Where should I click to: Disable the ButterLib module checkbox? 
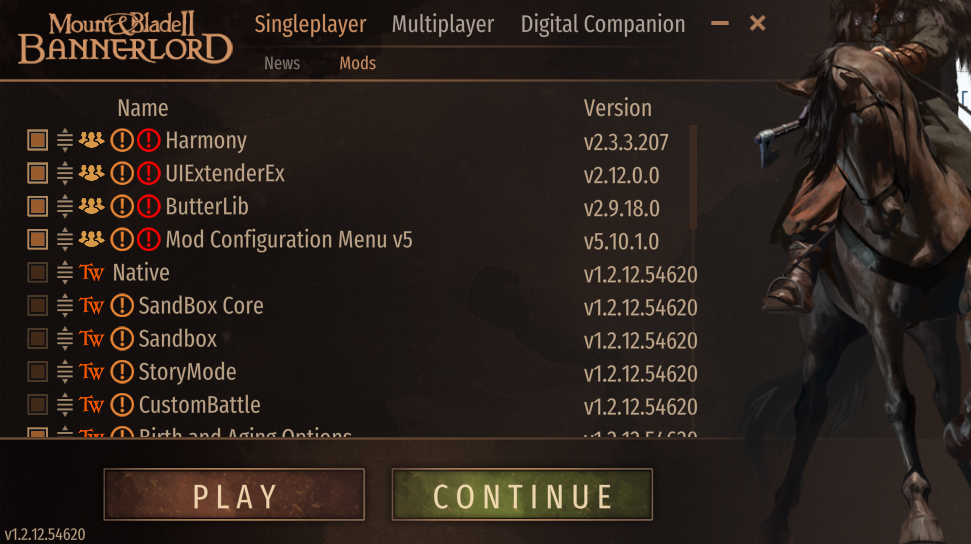click(x=38, y=206)
